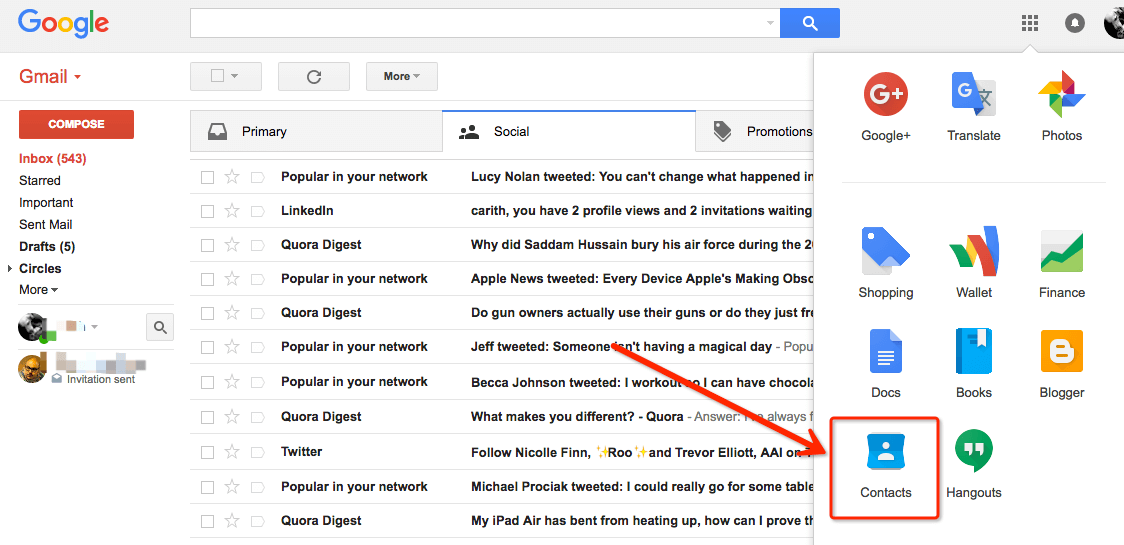Open Hangouts from apps menu

(x=973, y=464)
